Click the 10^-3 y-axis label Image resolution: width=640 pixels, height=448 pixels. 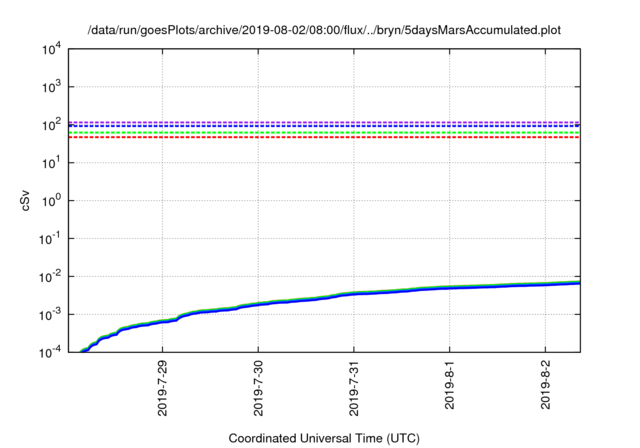[51, 315]
